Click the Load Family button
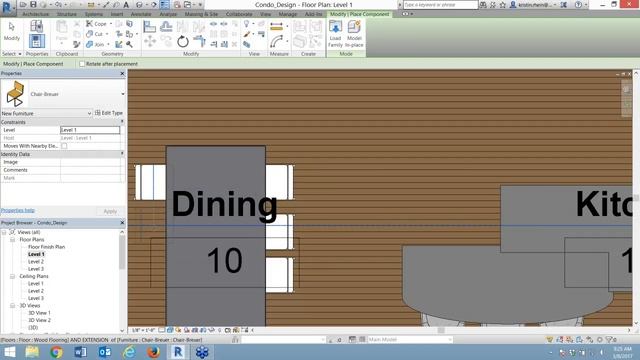640x360 pixels. point(335,34)
